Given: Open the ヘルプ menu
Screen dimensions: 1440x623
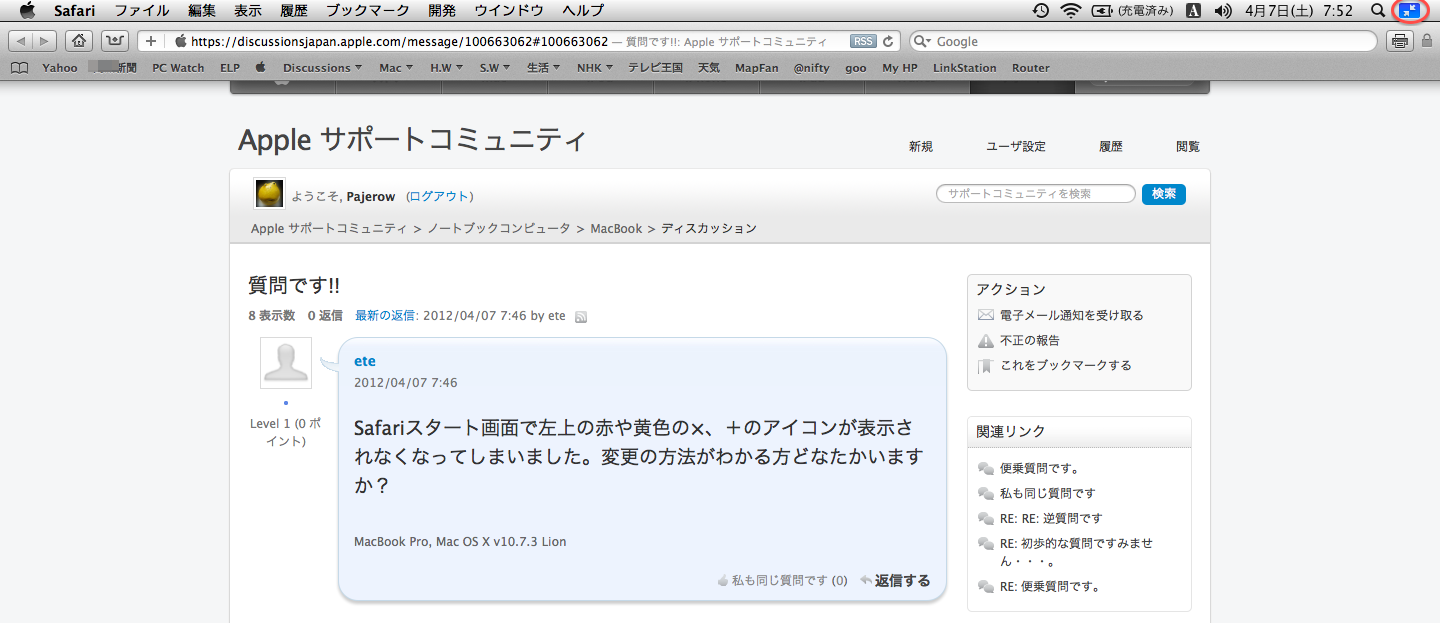Looking at the screenshot, I should click(x=583, y=11).
